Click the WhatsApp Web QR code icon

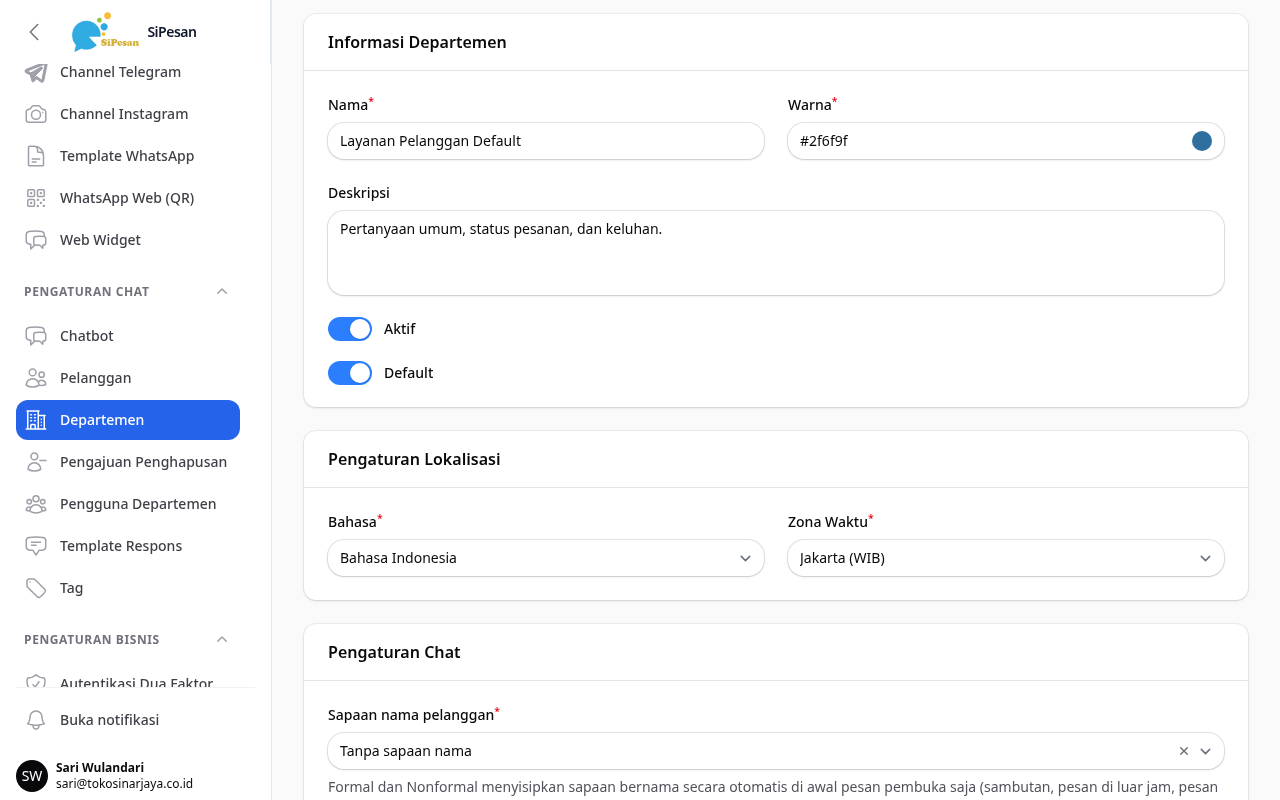[x=36, y=198]
